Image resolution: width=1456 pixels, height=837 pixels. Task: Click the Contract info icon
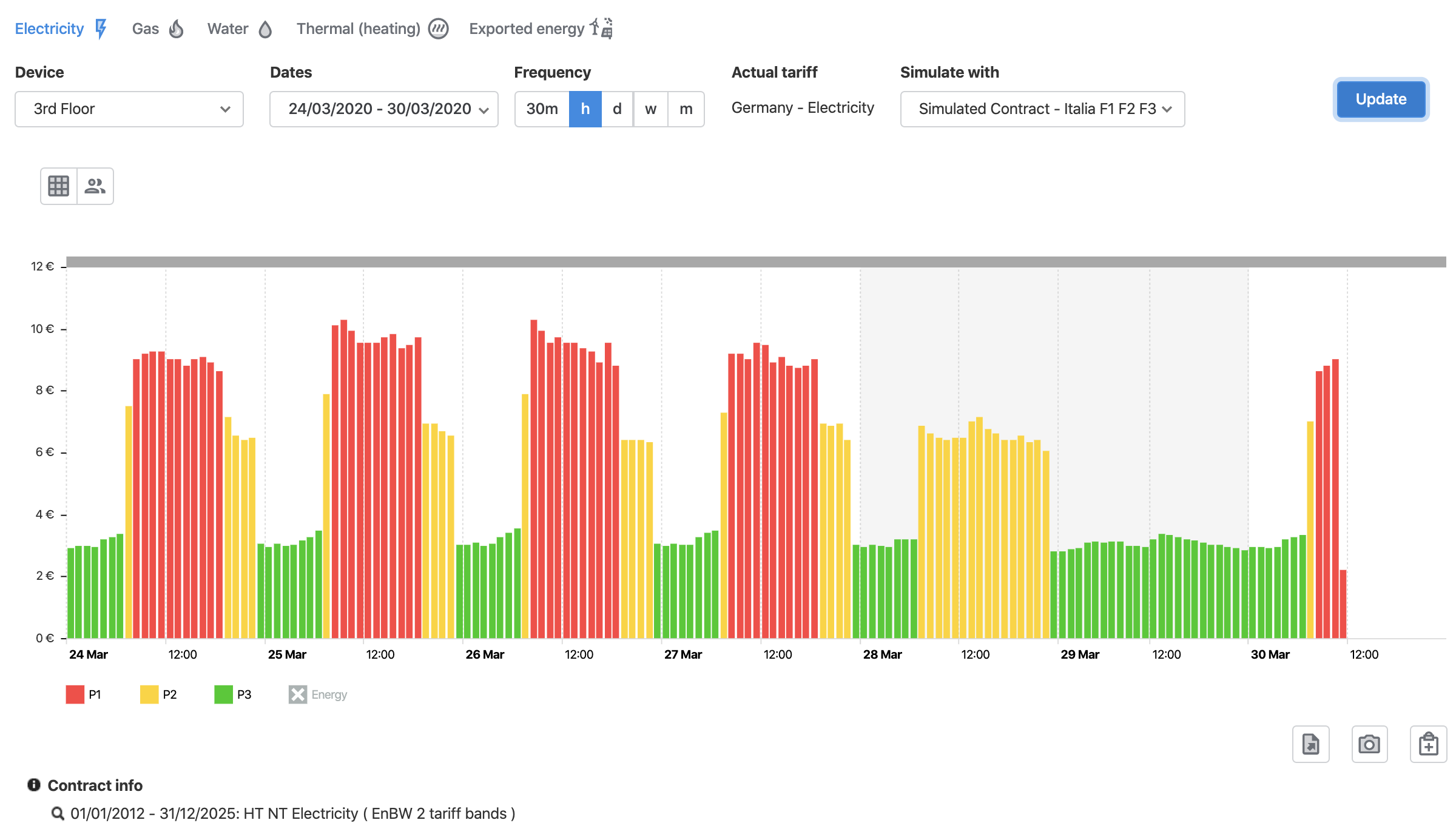tap(34, 785)
